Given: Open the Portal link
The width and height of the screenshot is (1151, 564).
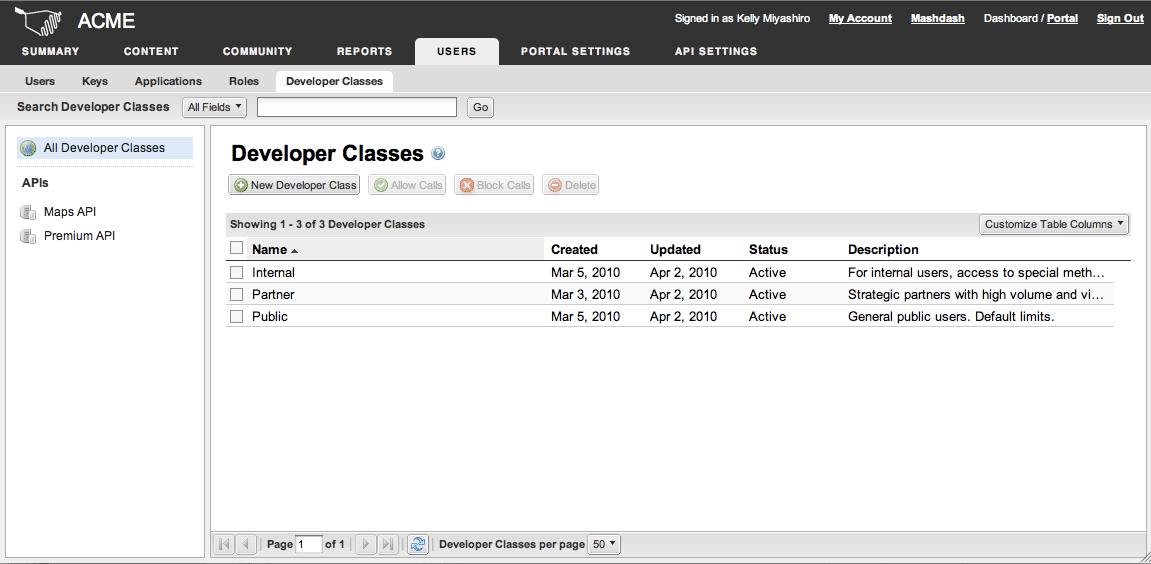Looking at the screenshot, I should pyautogui.click(x=1062, y=19).
